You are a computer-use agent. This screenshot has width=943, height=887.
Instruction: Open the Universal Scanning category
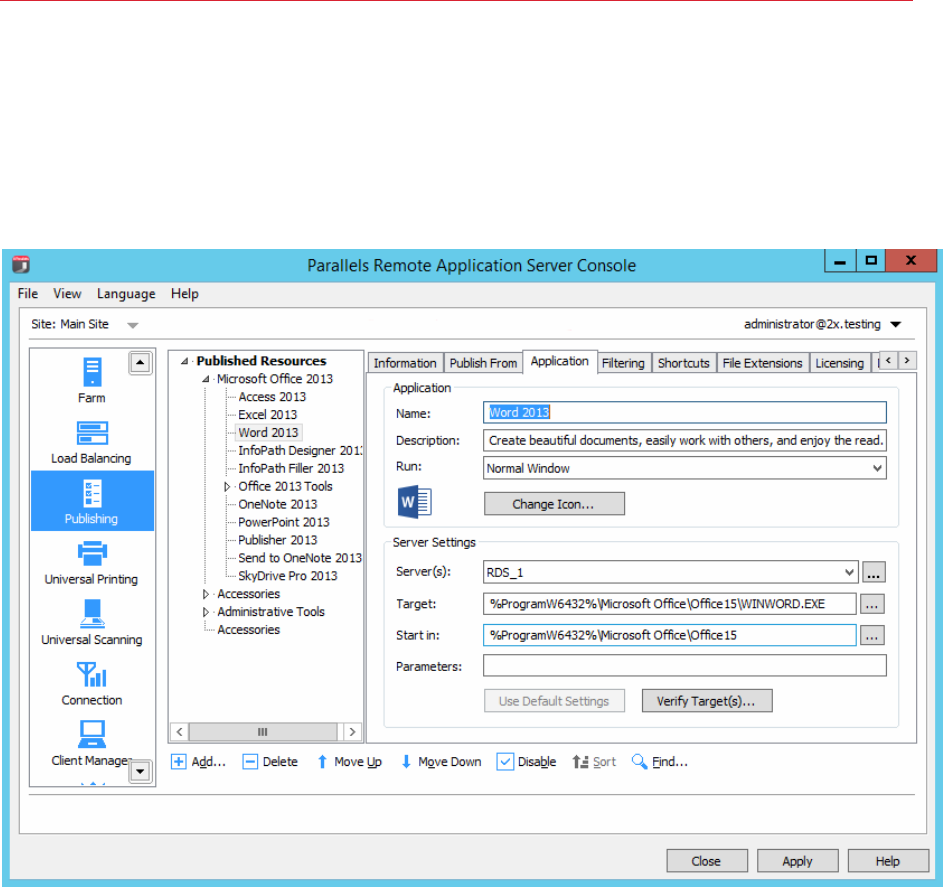[x=92, y=622]
